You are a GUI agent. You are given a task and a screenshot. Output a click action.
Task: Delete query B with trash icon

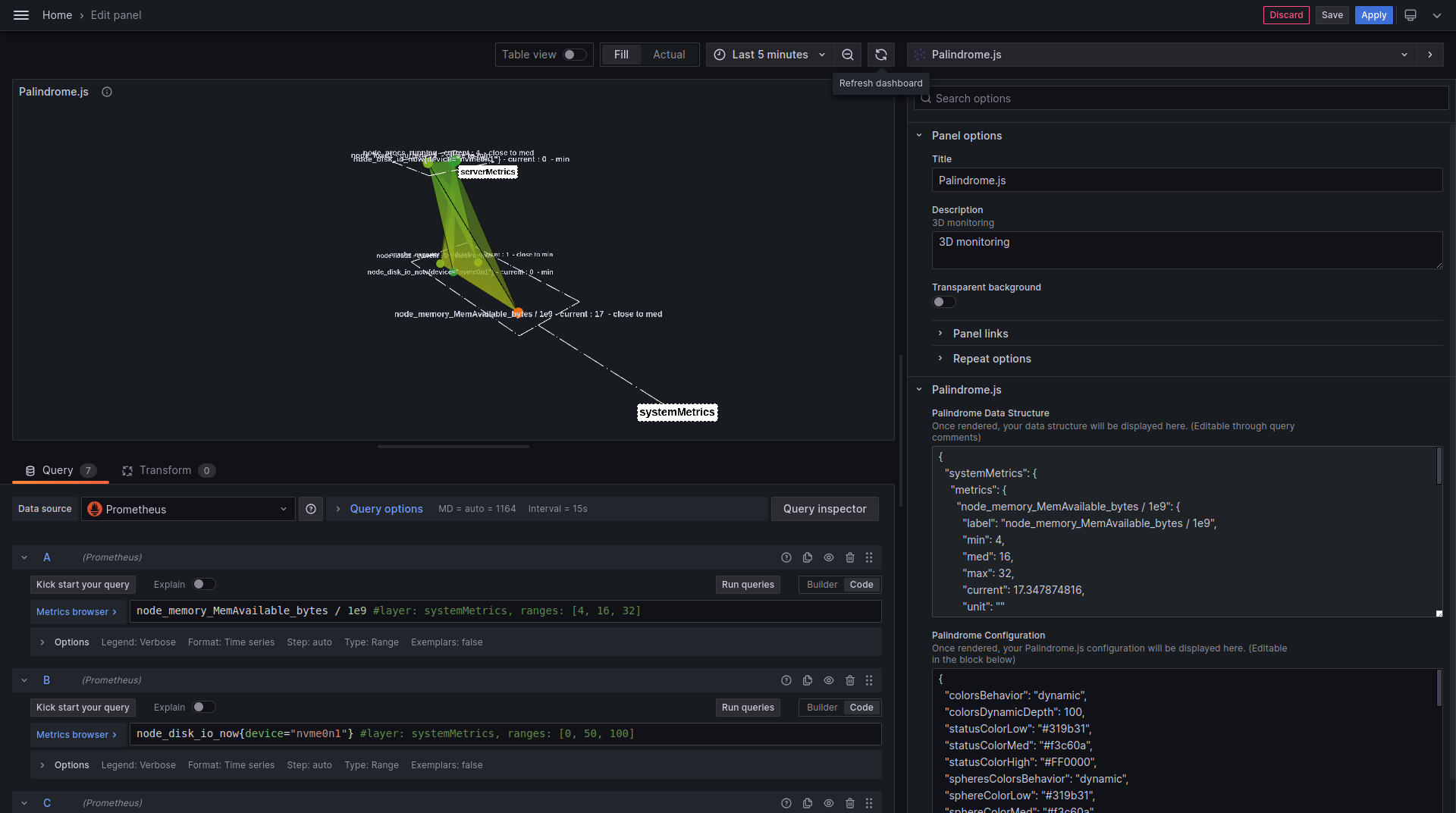point(850,680)
